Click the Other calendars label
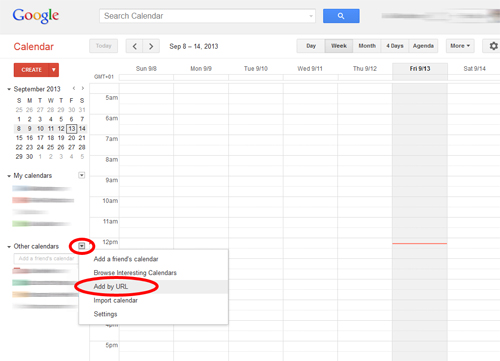This screenshot has height=361, width=500. 36,246
